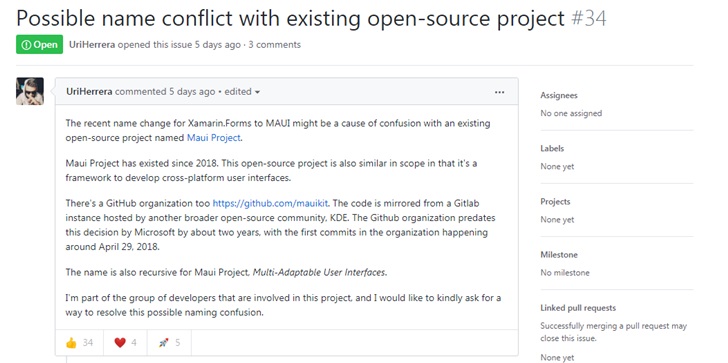Viewport: 728px width, 363px height.
Task: Click UriHerrera author name in comment header
Action: pyautogui.click(x=89, y=92)
